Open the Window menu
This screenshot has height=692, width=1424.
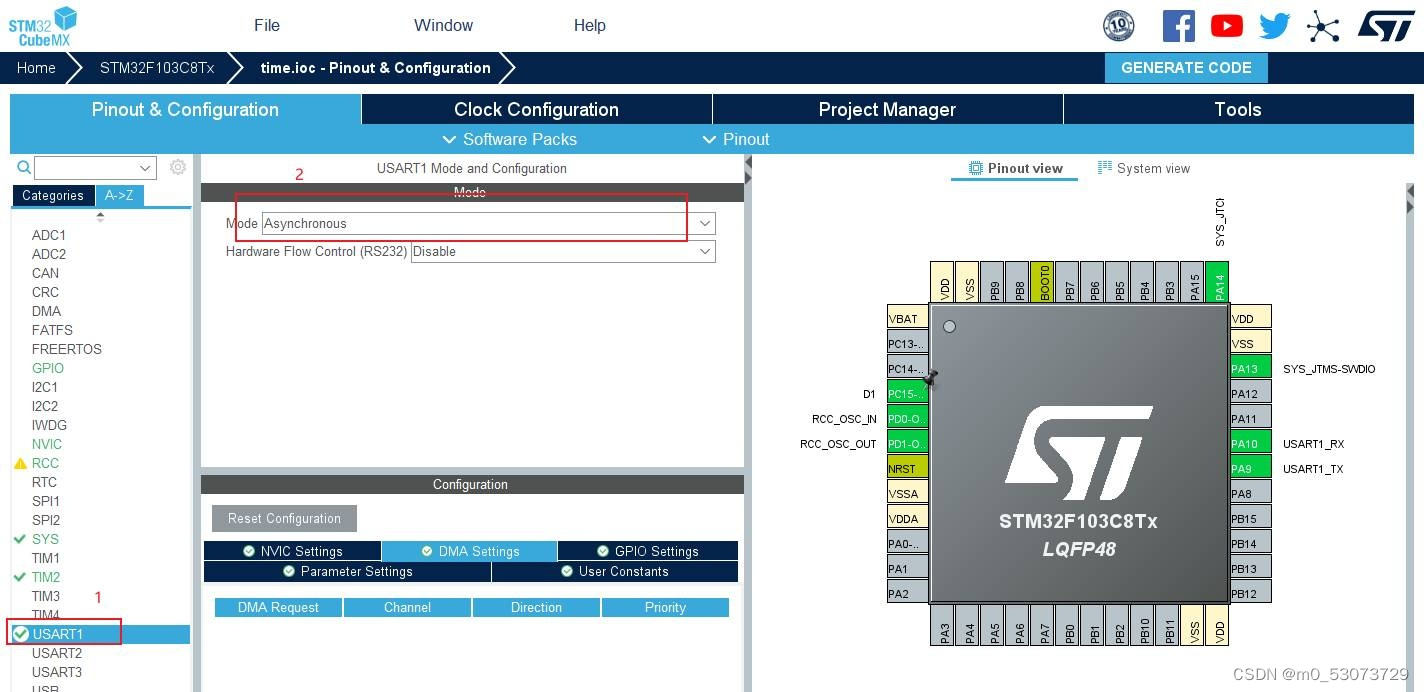pos(444,25)
